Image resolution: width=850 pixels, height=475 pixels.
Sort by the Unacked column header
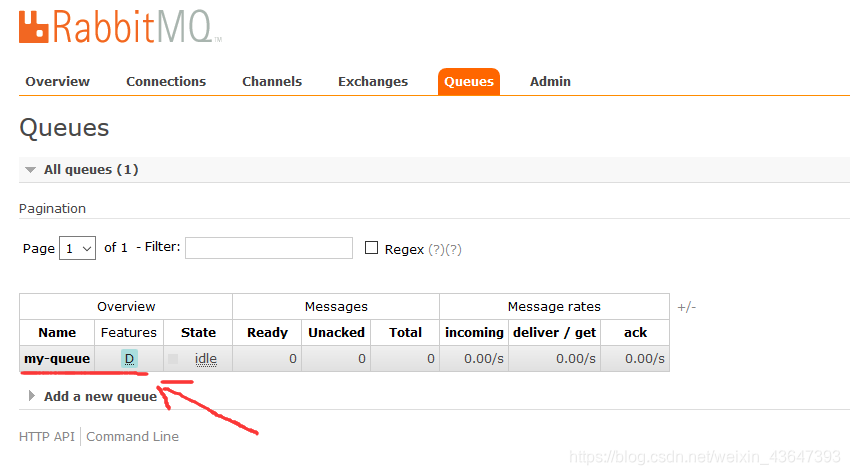pyautogui.click(x=336, y=332)
